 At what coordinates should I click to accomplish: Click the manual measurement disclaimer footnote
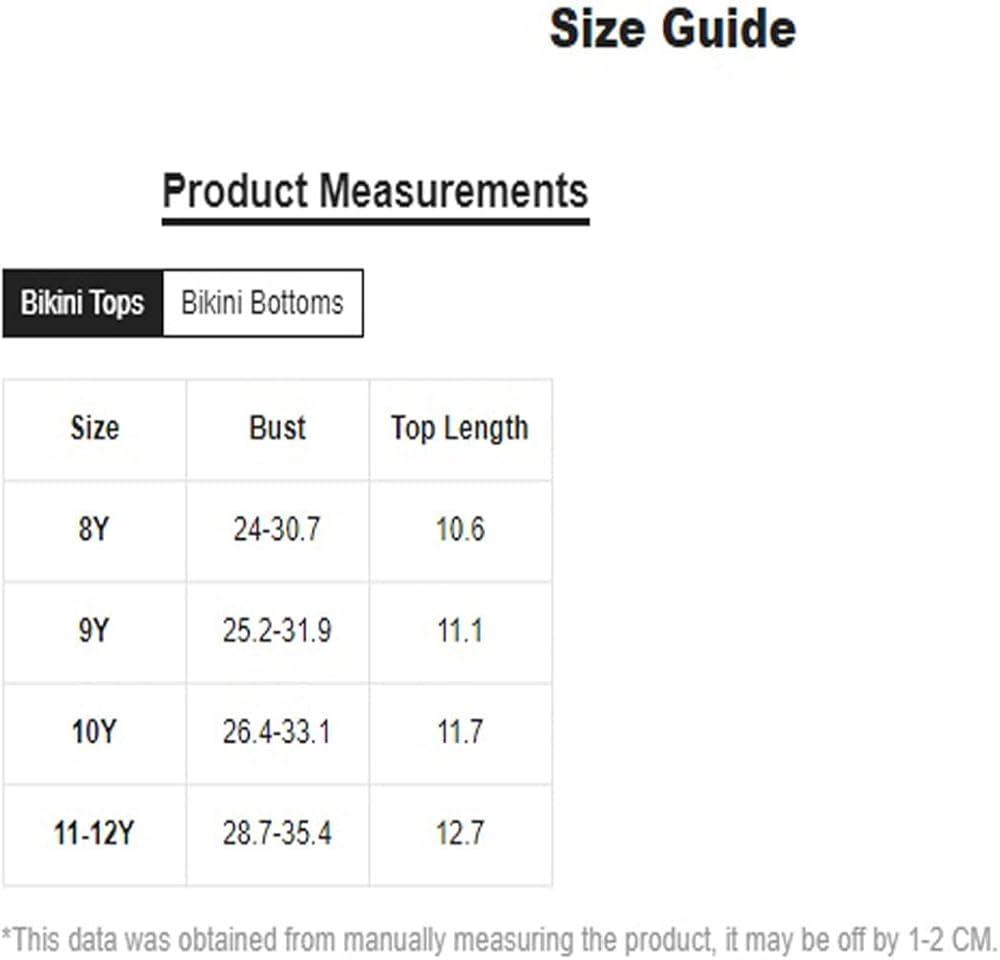click(x=498, y=940)
